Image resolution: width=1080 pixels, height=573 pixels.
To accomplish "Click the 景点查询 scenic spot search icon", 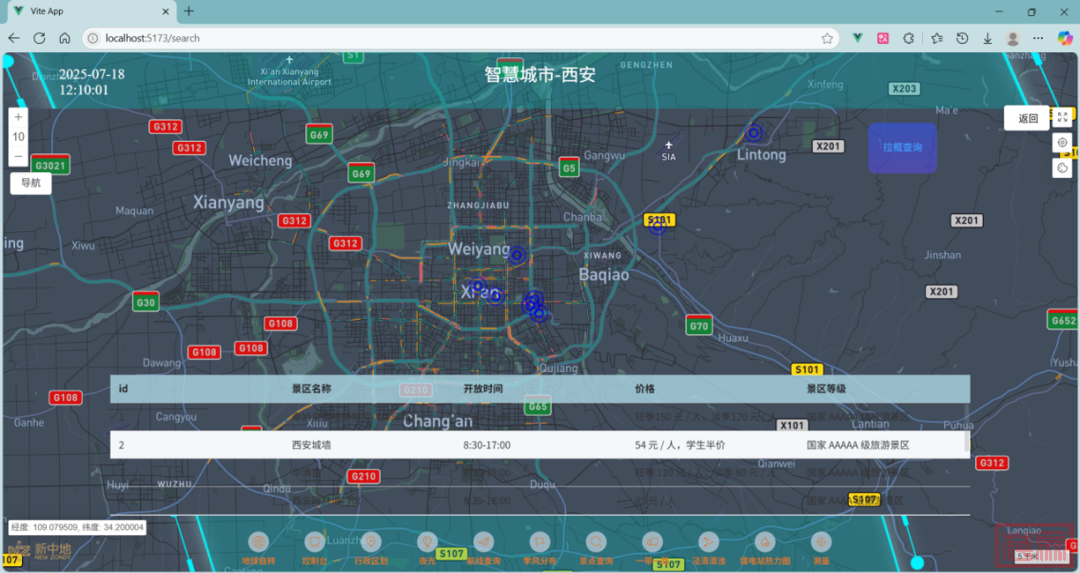I will coord(596,541).
